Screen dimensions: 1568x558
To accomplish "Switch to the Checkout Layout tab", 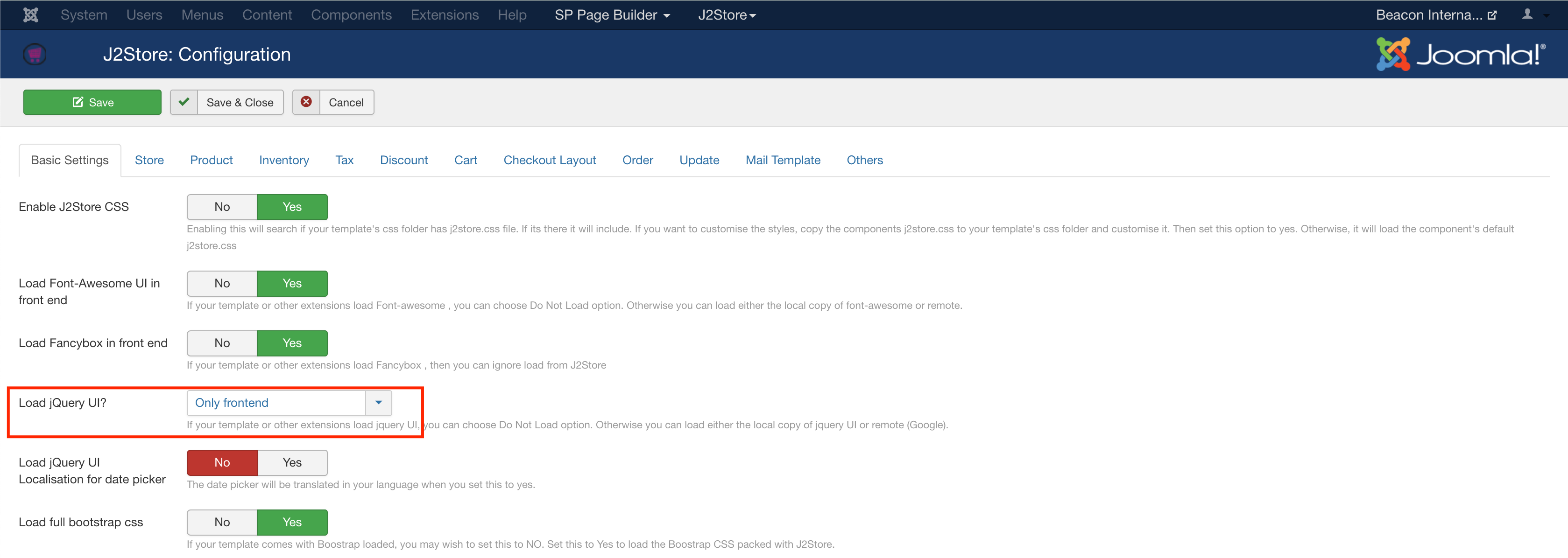I will pyautogui.click(x=549, y=160).
